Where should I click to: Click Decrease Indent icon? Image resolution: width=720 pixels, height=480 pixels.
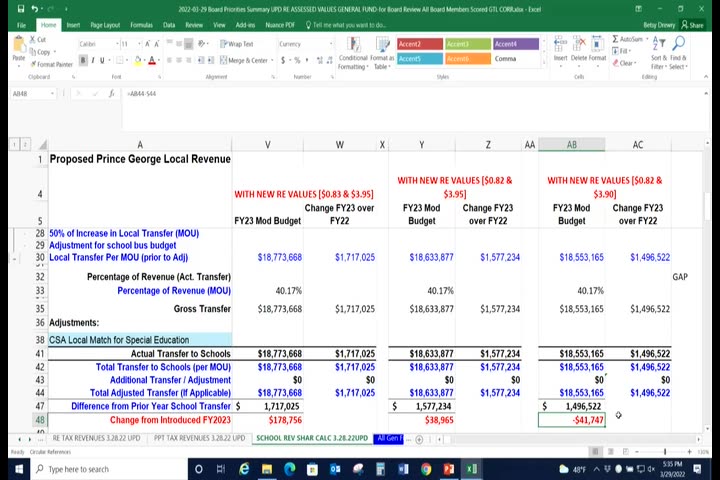tap(201, 60)
